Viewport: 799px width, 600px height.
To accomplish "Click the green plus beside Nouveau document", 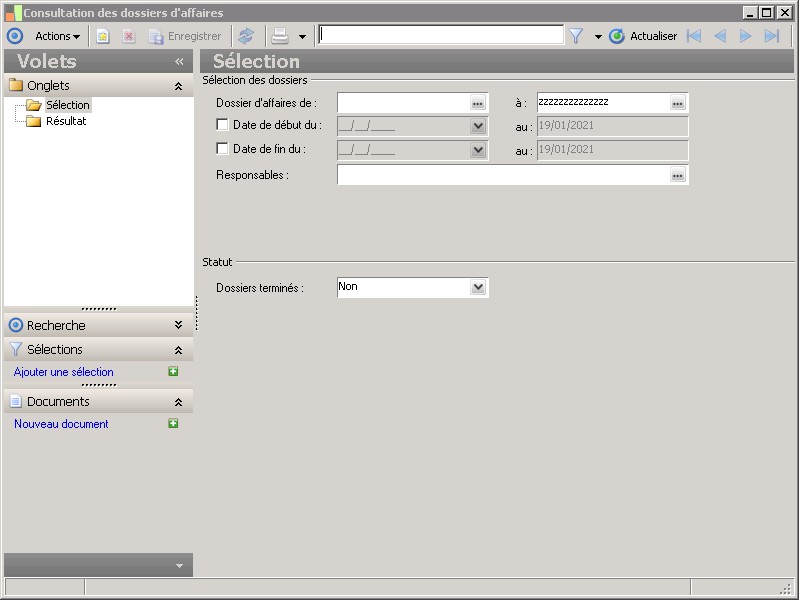I will tap(173, 424).
